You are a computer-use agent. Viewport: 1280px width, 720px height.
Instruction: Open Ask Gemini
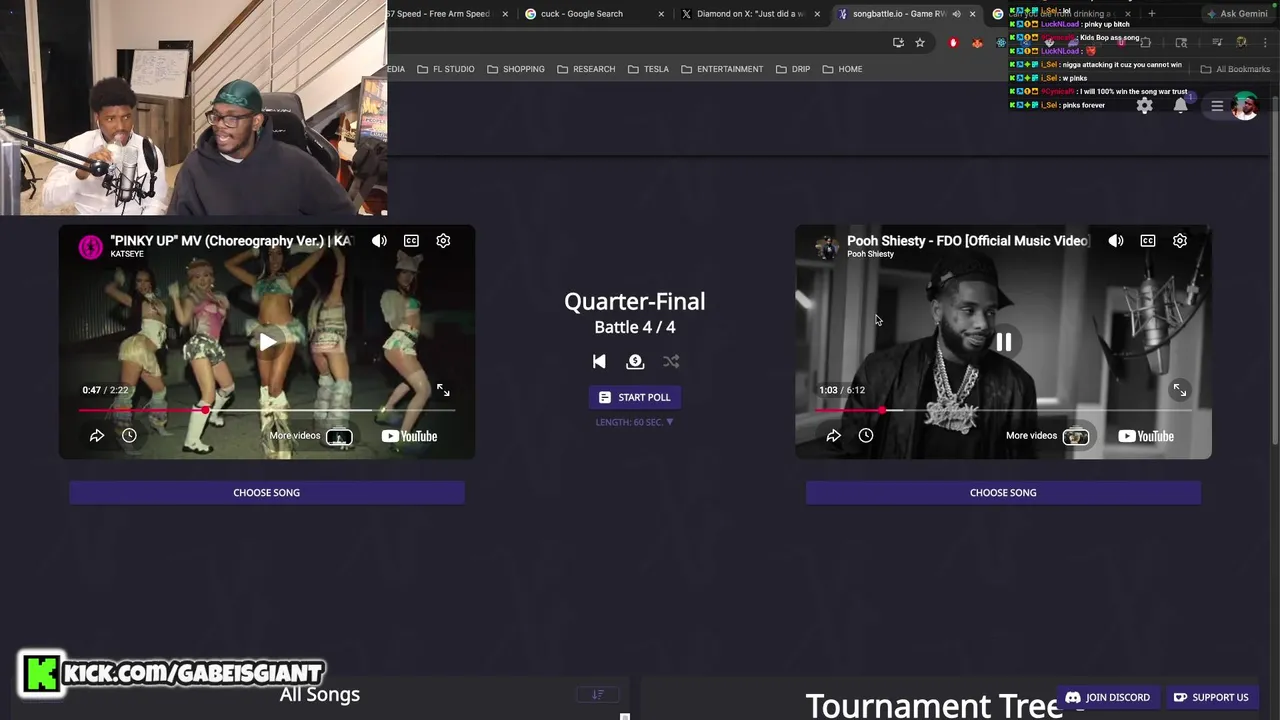tap(1238, 14)
